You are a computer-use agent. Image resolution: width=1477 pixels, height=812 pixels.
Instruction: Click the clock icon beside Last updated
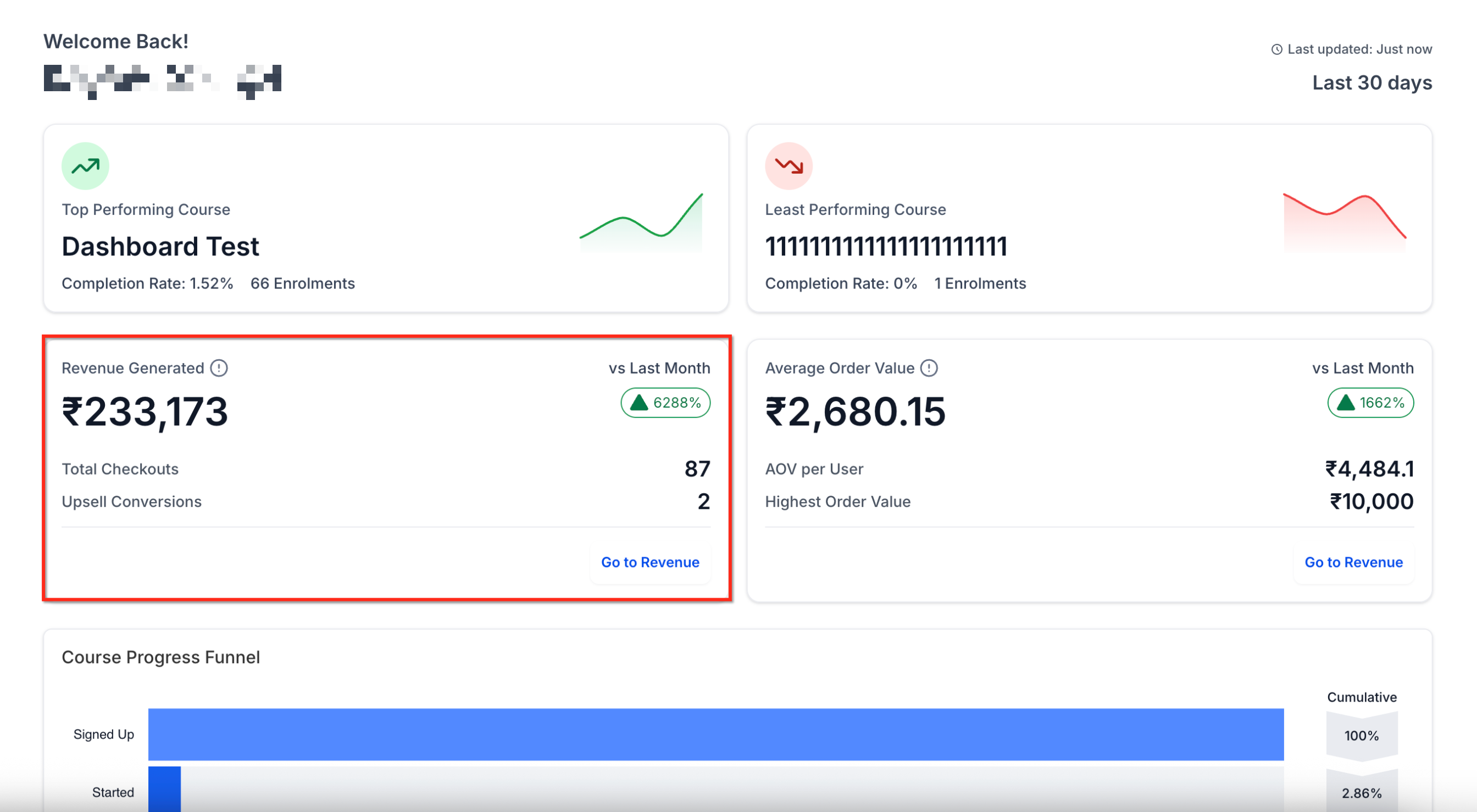pyautogui.click(x=1277, y=49)
